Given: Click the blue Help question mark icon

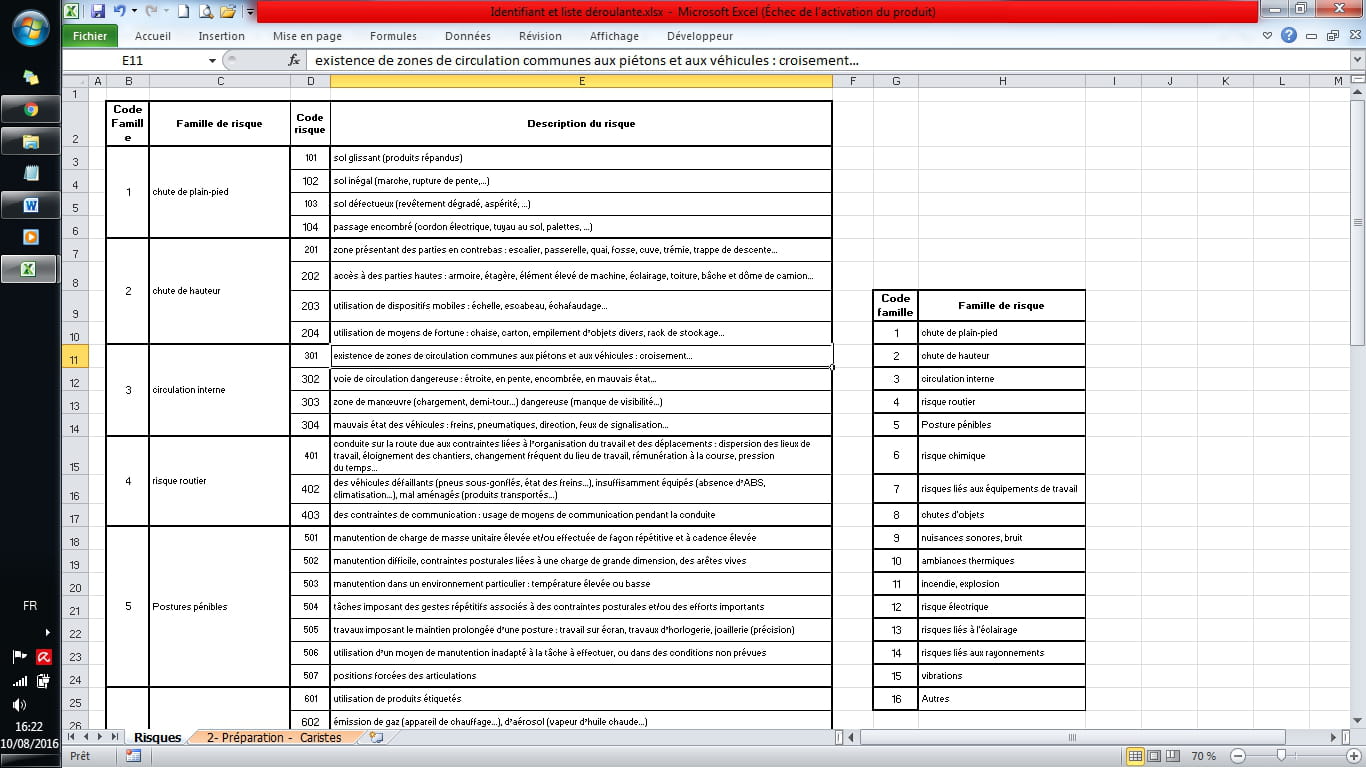Looking at the screenshot, I should click(x=1289, y=36).
